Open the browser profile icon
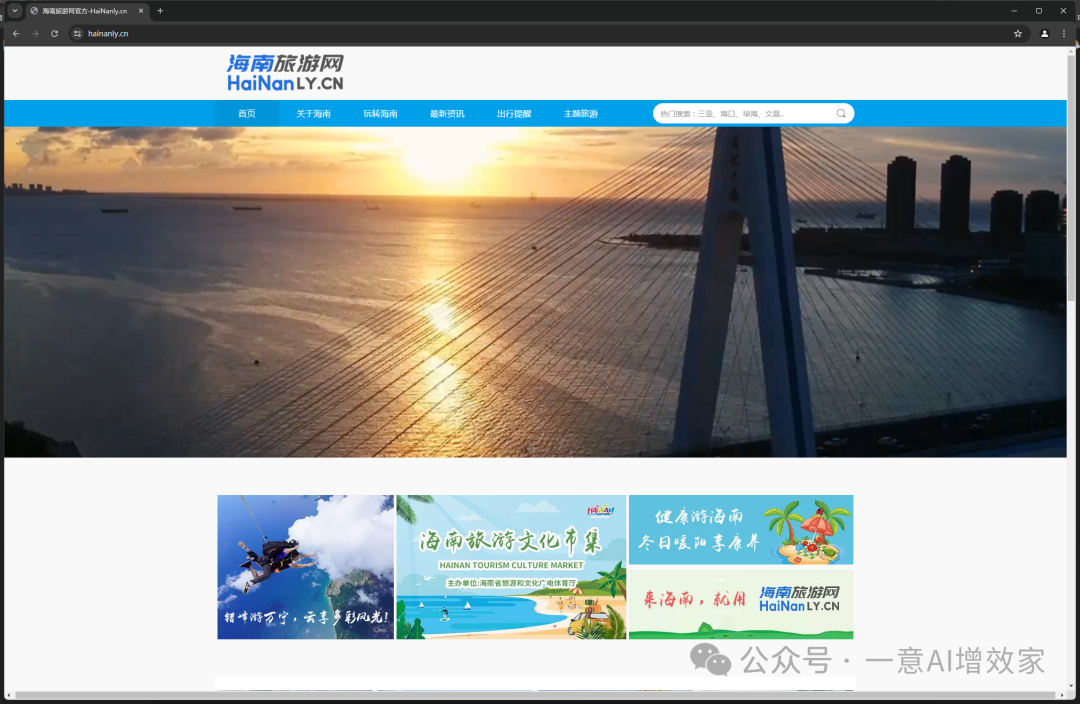Image resolution: width=1080 pixels, height=704 pixels. pyautogui.click(x=1045, y=33)
